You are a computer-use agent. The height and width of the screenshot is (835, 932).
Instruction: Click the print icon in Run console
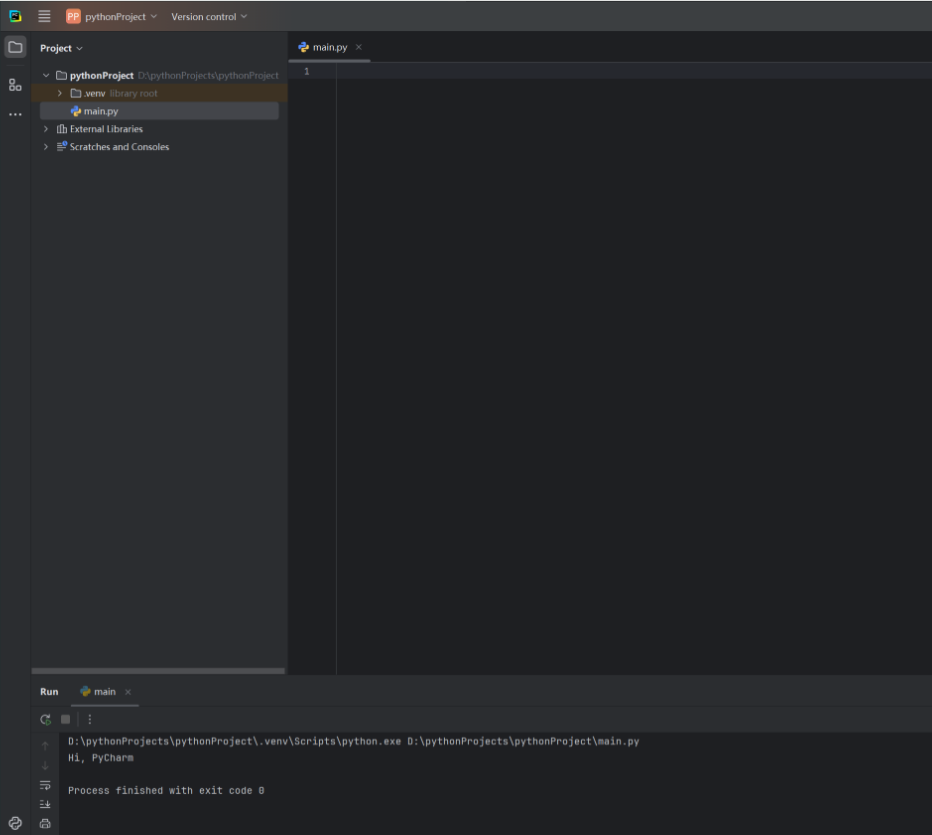click(x=45, y=824)
